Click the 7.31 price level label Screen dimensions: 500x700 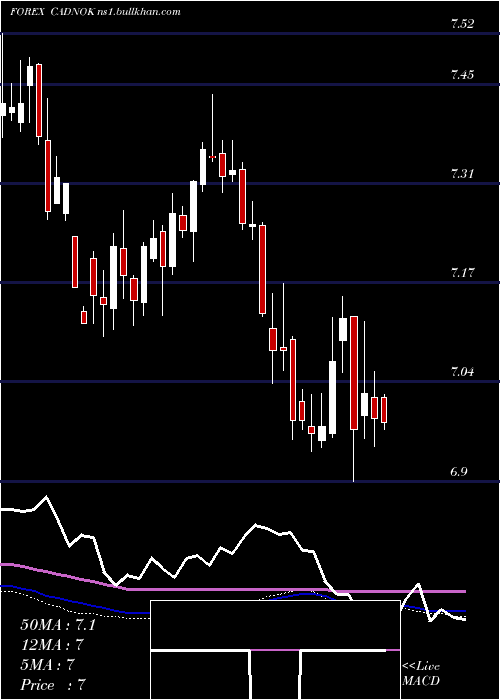[462, 173]
